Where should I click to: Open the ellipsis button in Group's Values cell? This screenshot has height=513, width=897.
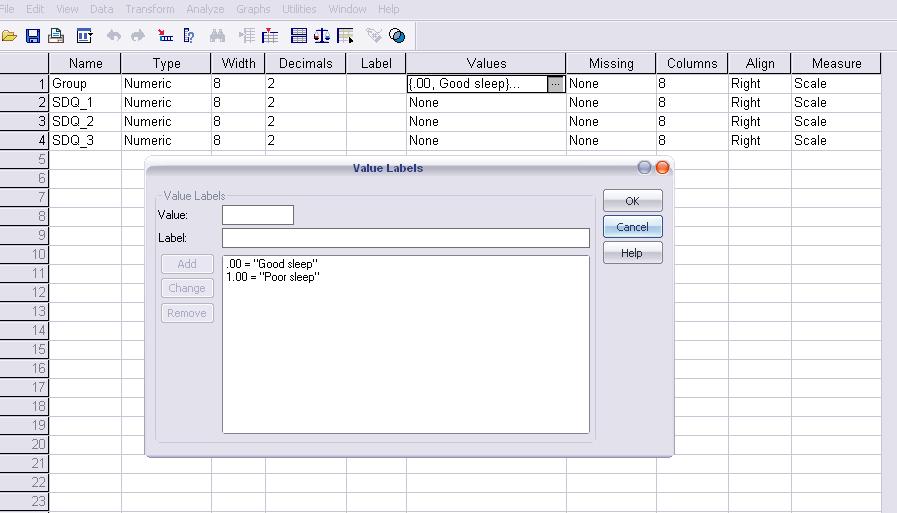tap(556, 85)
